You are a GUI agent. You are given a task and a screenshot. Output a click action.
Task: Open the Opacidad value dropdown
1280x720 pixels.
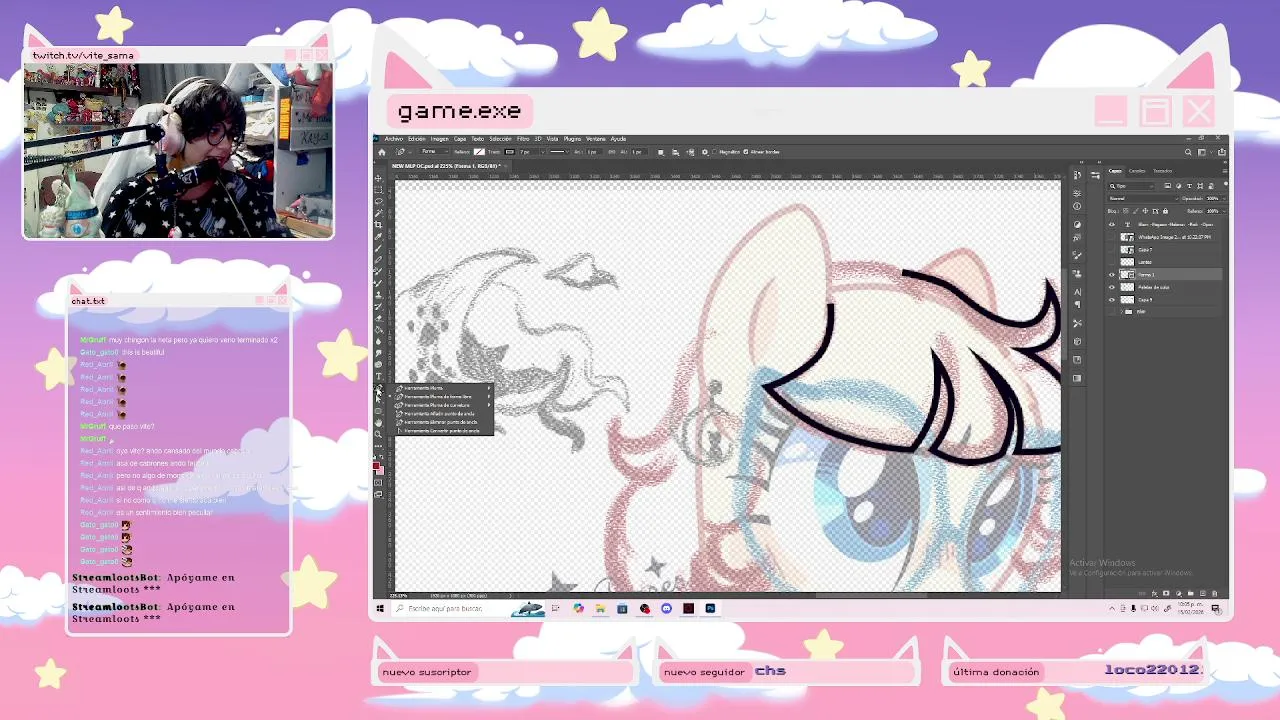1225,198
